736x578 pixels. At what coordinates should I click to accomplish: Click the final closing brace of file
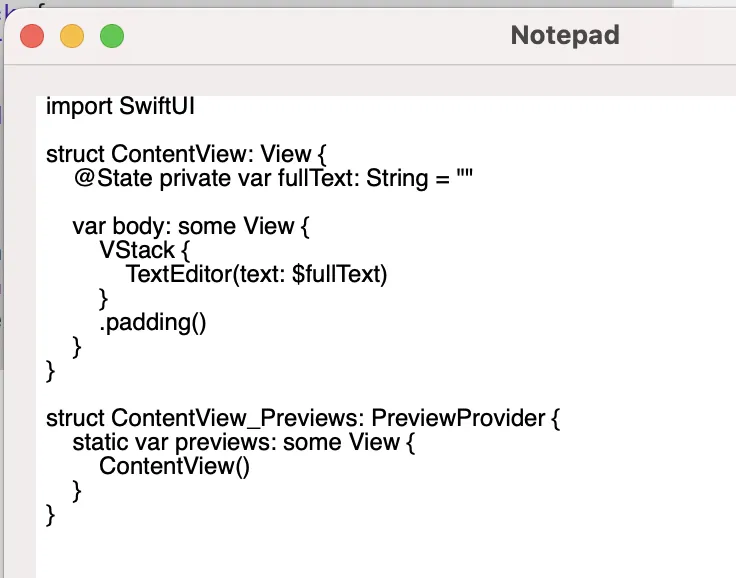pyautogui.click(x=50, y=515)
